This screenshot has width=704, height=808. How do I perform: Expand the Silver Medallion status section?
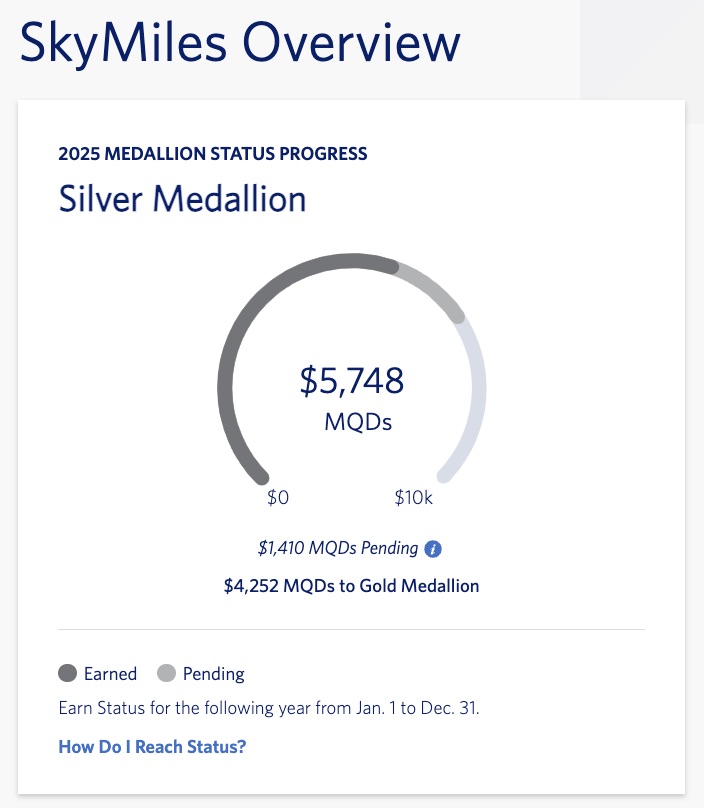tap(180, 199)
